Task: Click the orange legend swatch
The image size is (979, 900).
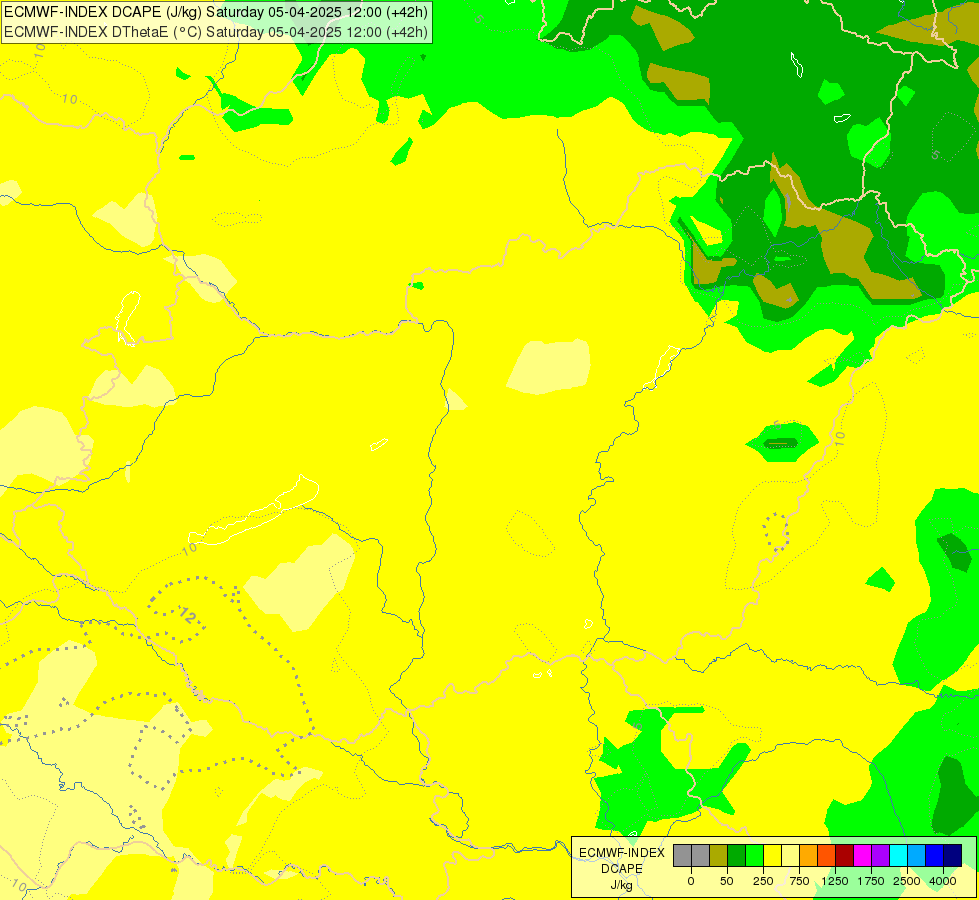Action: [x=809, y=855]
